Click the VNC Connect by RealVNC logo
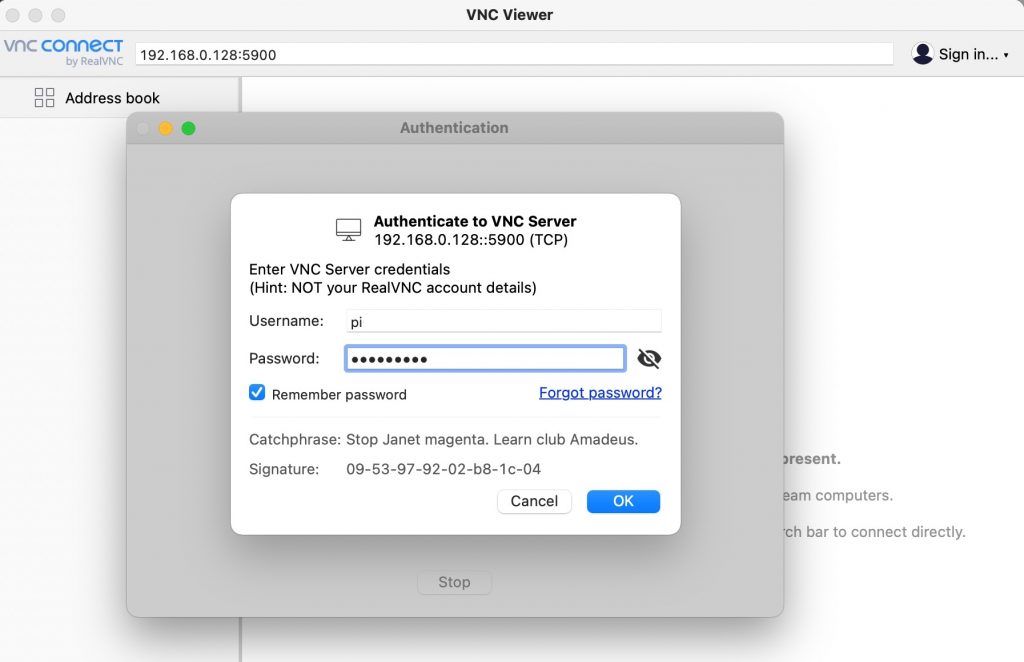Screen dimensions: 1024x662 [x=63, y=52]
